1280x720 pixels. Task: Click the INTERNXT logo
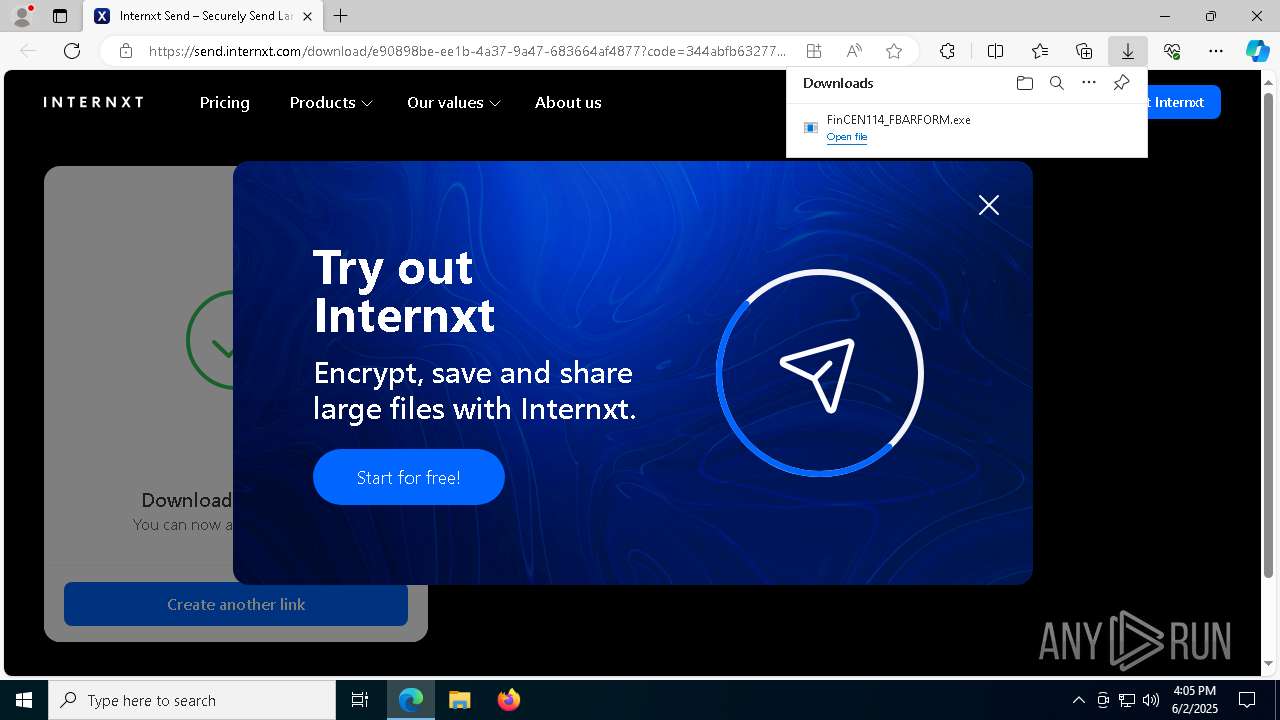click(x=94, y=102)
